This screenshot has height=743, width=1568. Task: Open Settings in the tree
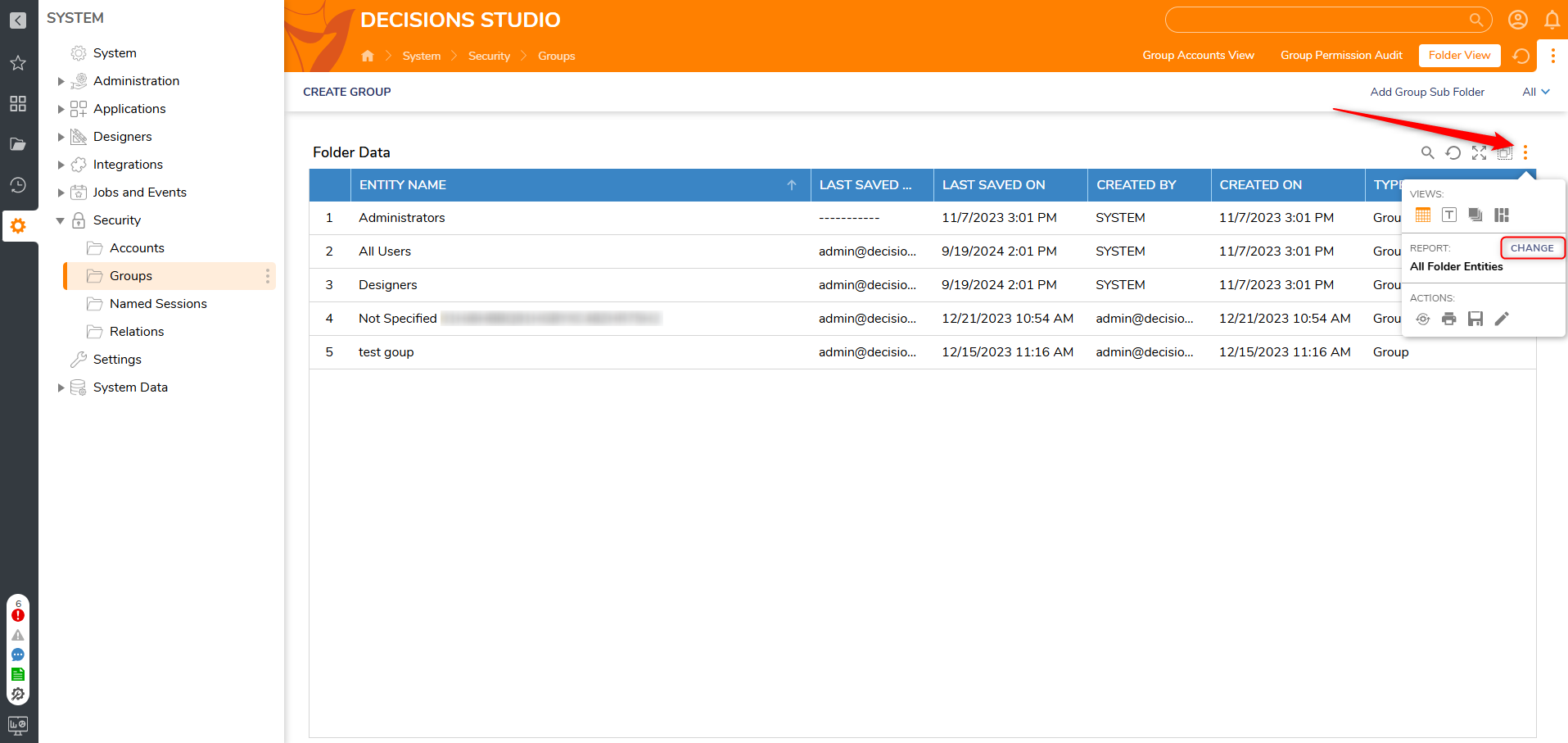(x=117, y=360)
